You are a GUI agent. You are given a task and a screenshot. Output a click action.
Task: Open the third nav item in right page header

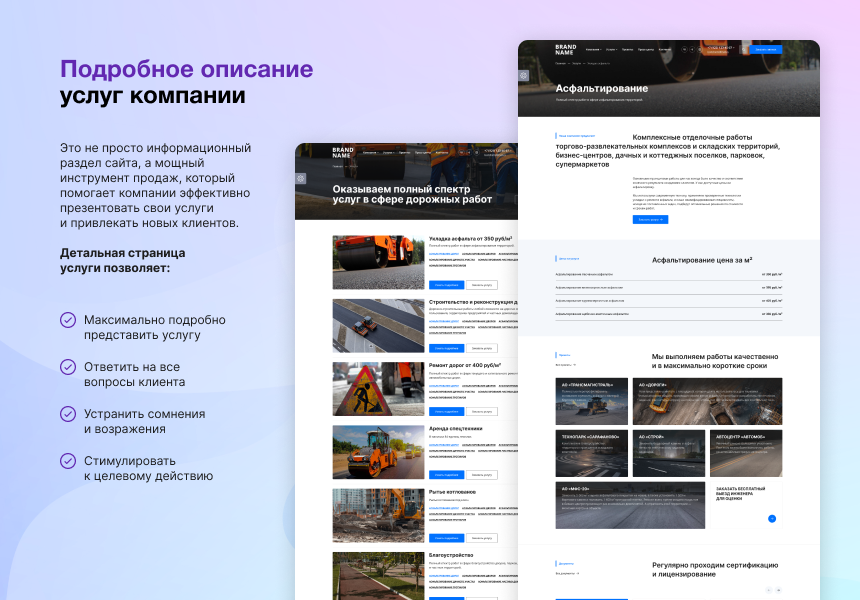pos(627,49)
